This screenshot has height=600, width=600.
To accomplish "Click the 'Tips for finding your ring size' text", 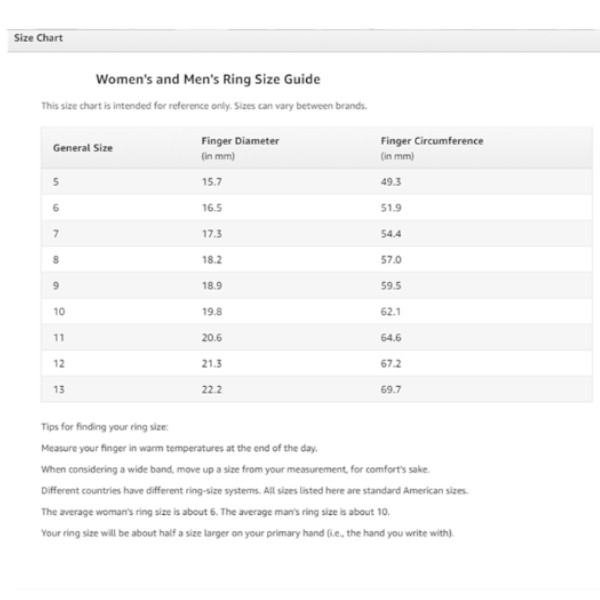I will [98, 428].
